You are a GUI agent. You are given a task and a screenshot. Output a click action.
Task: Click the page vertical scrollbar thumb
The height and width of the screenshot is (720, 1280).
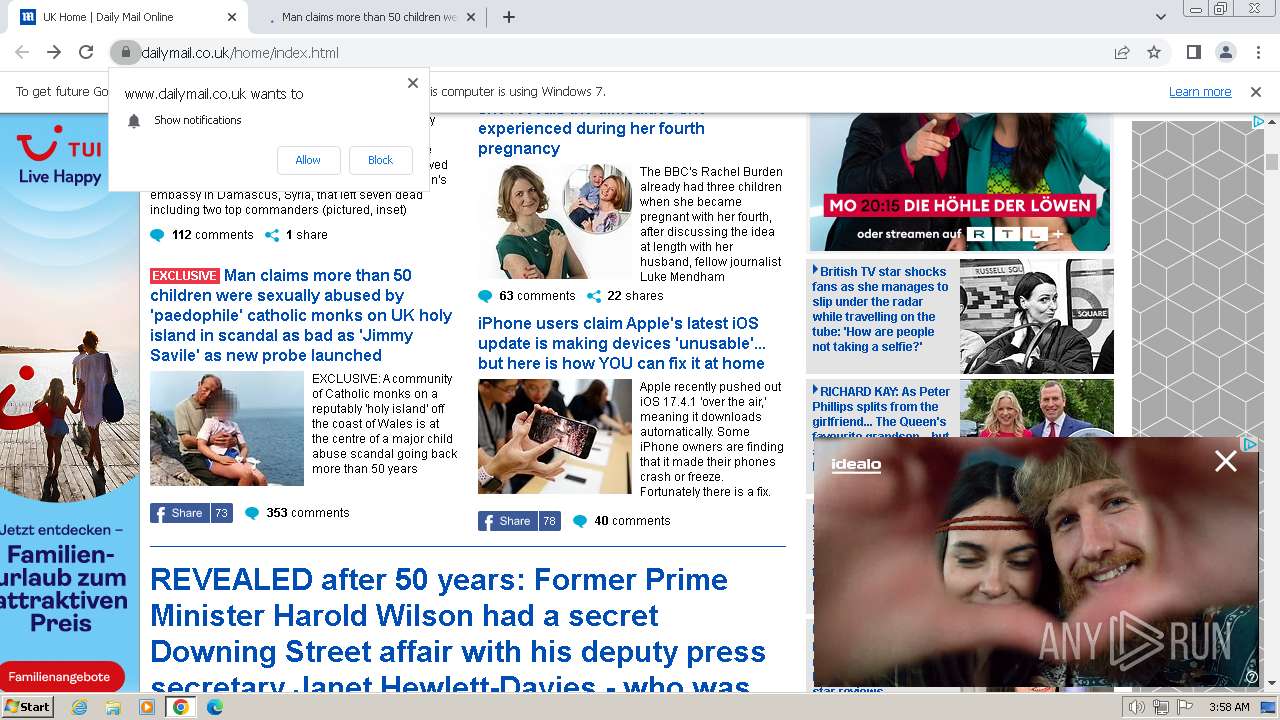(1272, 162)
